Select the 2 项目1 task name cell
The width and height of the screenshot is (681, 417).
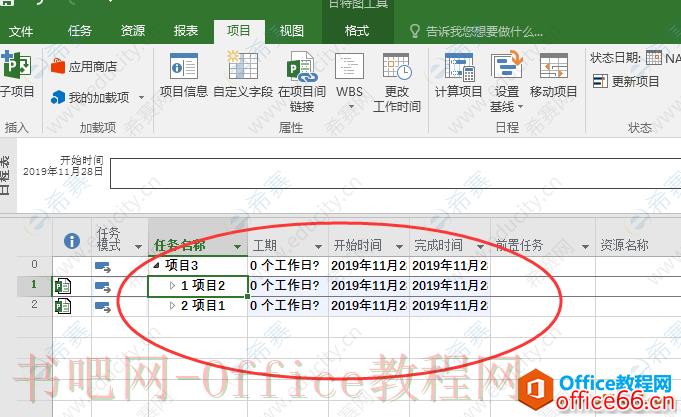point(198,306)
